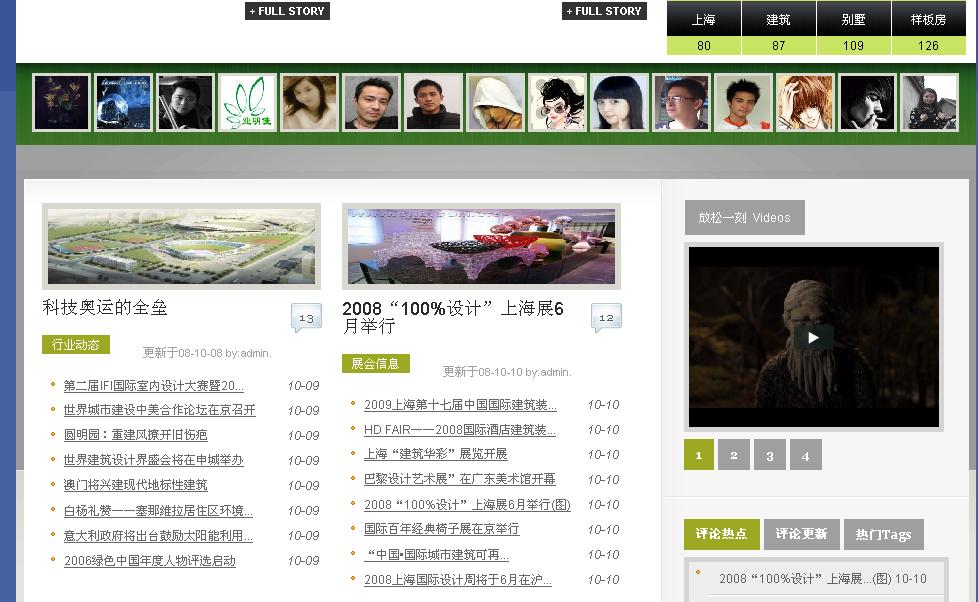Open 世界建筑设计界盛会将在申城举办 link
978x602 pixels.
(x=153, y=460)
